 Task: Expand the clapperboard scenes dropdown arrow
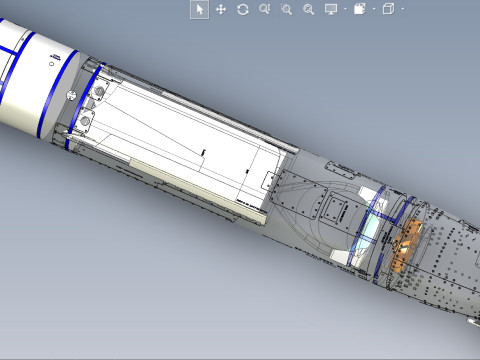pyautogui.click(x=374, y=9)
